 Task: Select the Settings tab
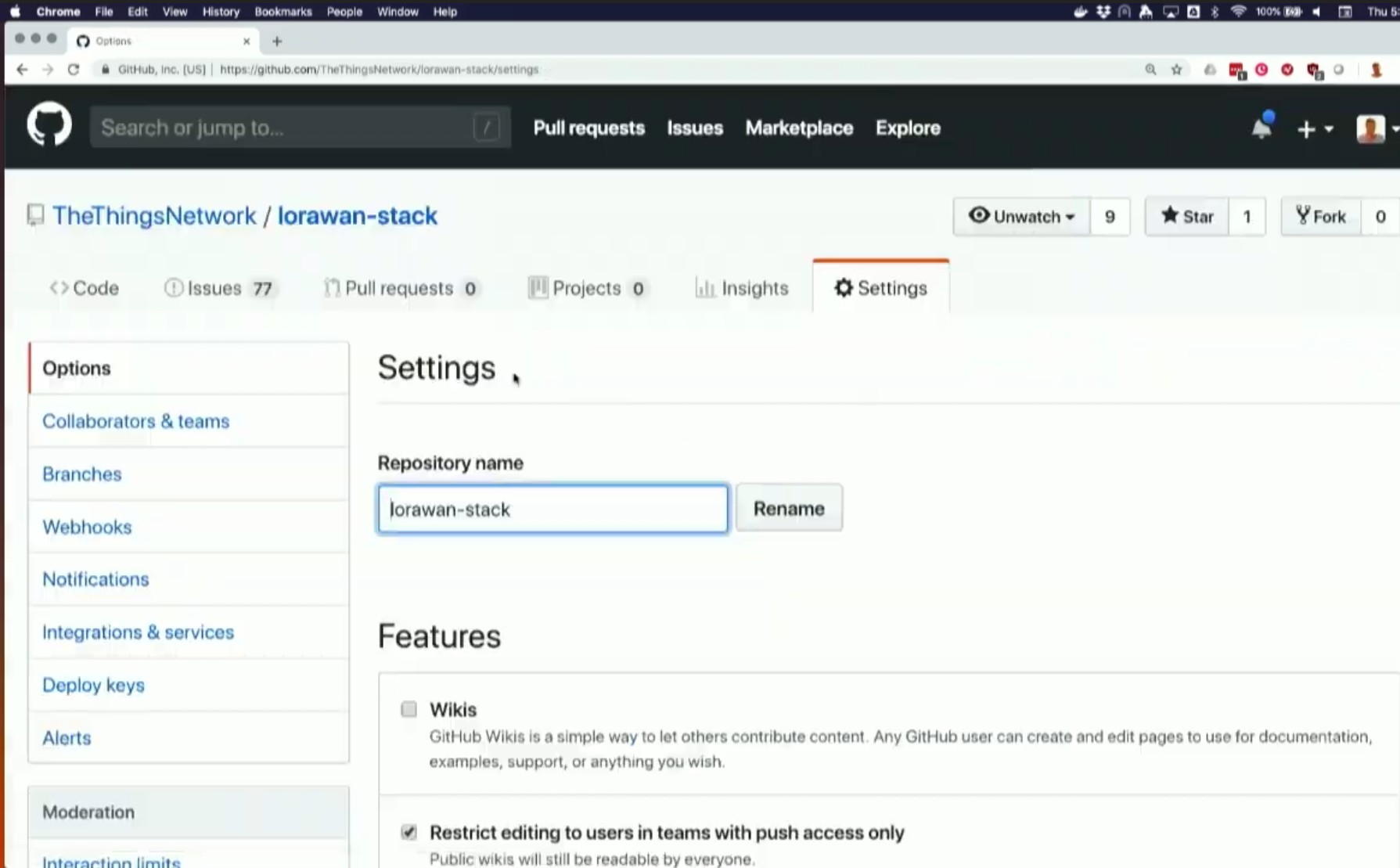pos(881,288)
